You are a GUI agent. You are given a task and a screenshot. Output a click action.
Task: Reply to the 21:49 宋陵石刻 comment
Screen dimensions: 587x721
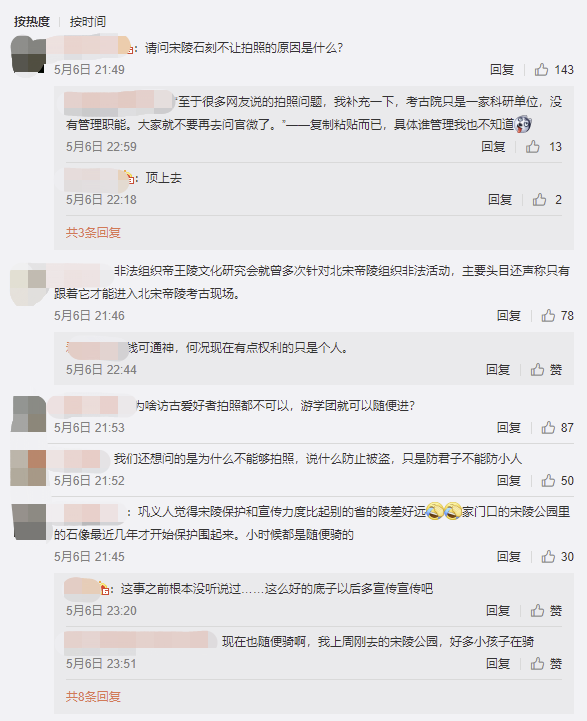coord(502,69)
